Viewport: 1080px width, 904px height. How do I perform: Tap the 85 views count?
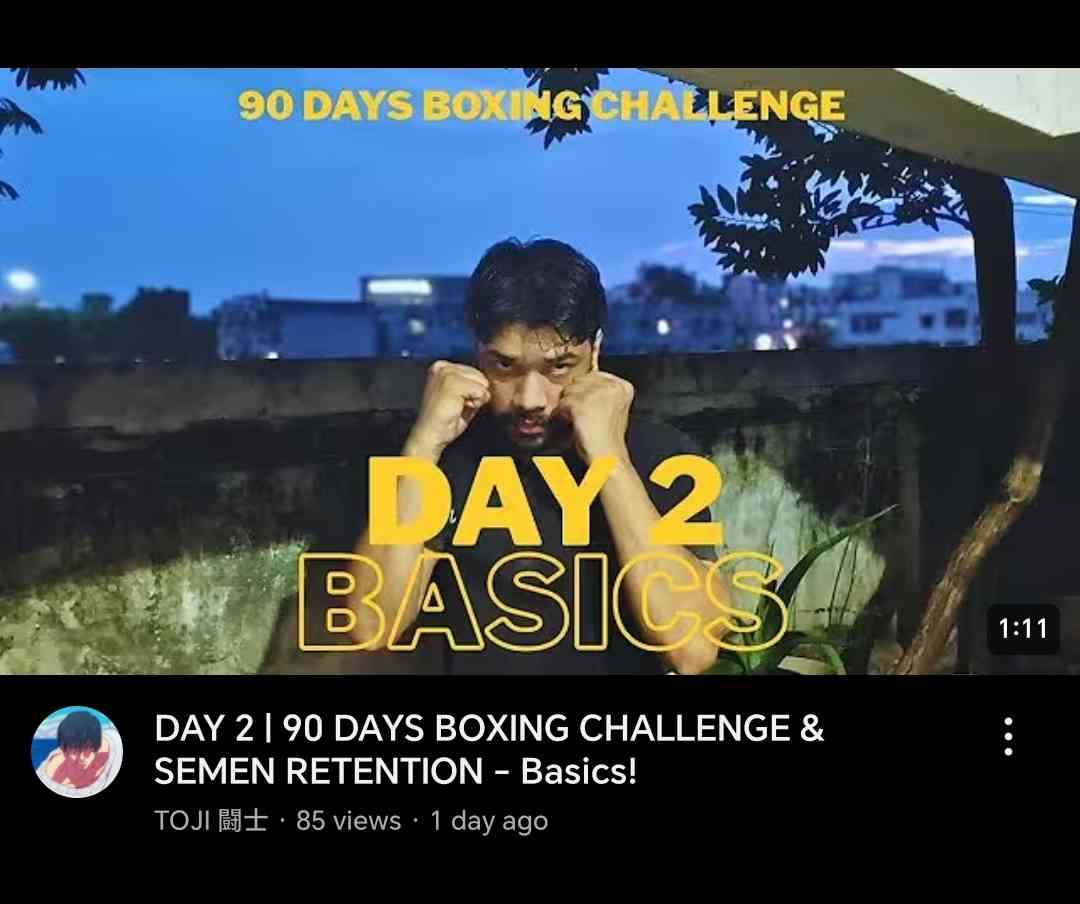click(x=349, y=821)
